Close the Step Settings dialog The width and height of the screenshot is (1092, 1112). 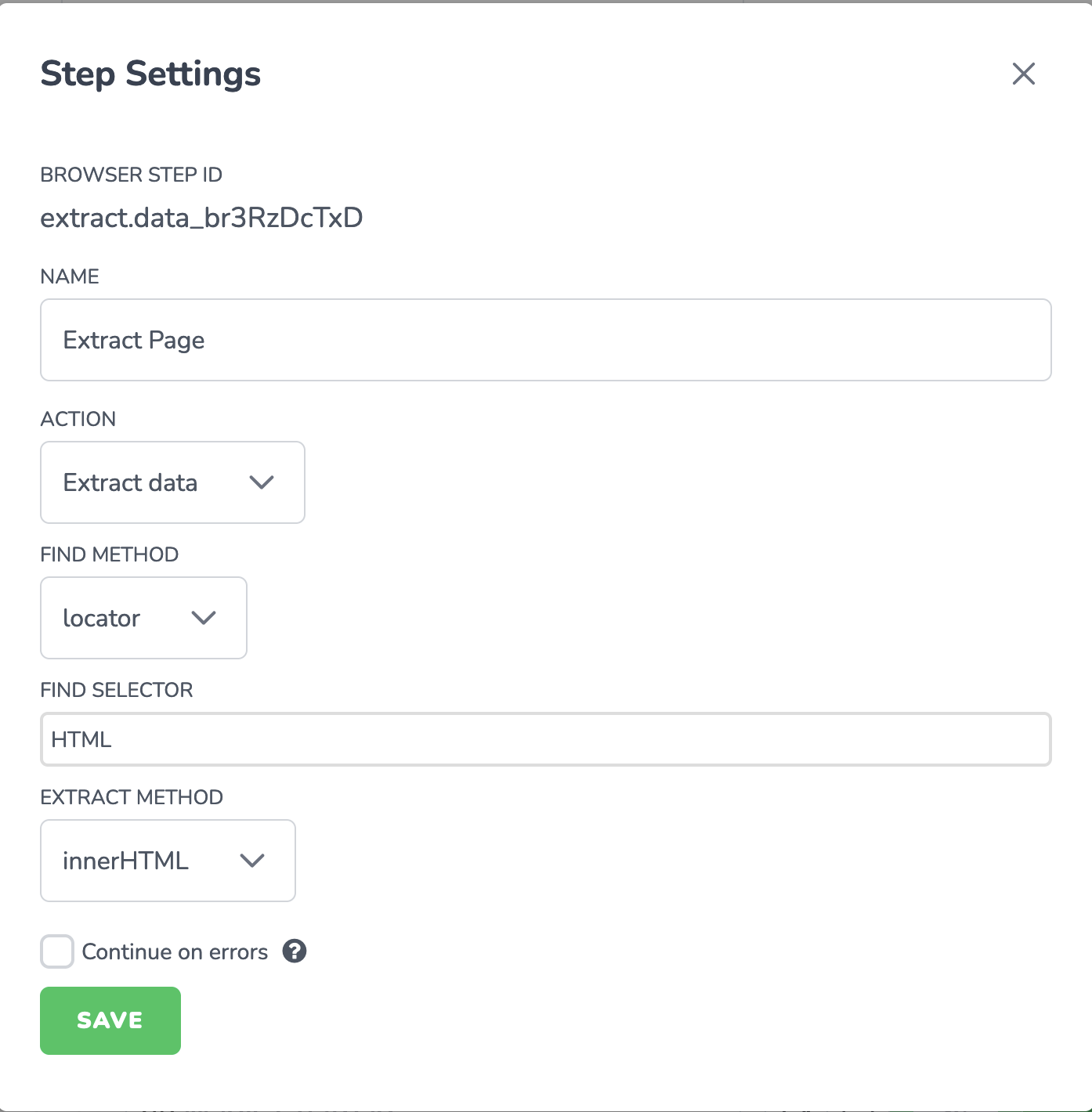[x=1023, y=74]
